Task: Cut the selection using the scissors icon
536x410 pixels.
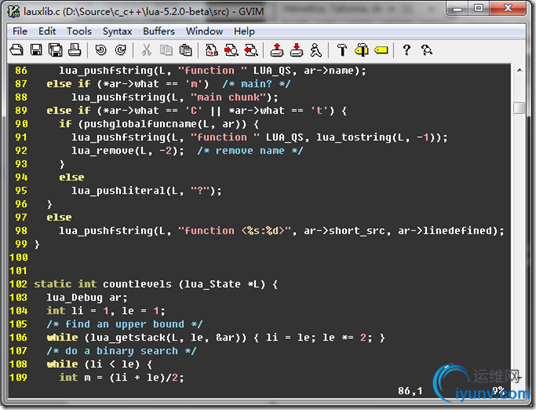Action: 146,50
